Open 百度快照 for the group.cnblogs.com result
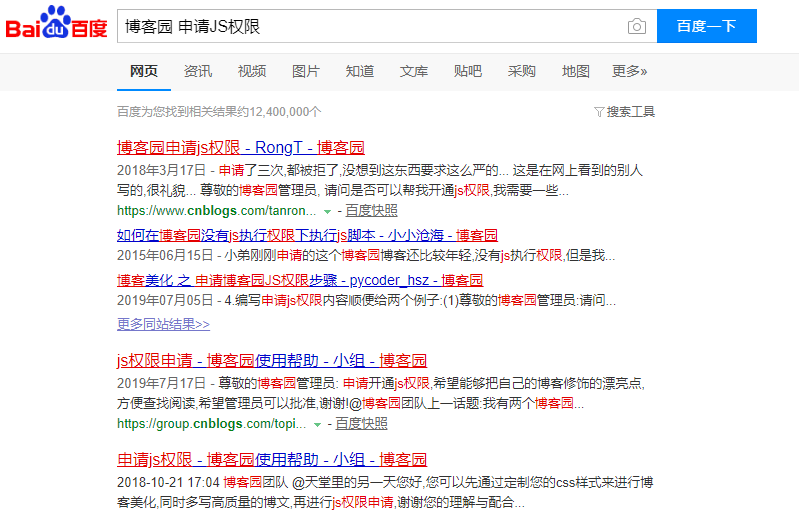This screenshot has height=510, width=799. (x=361, y=424)
